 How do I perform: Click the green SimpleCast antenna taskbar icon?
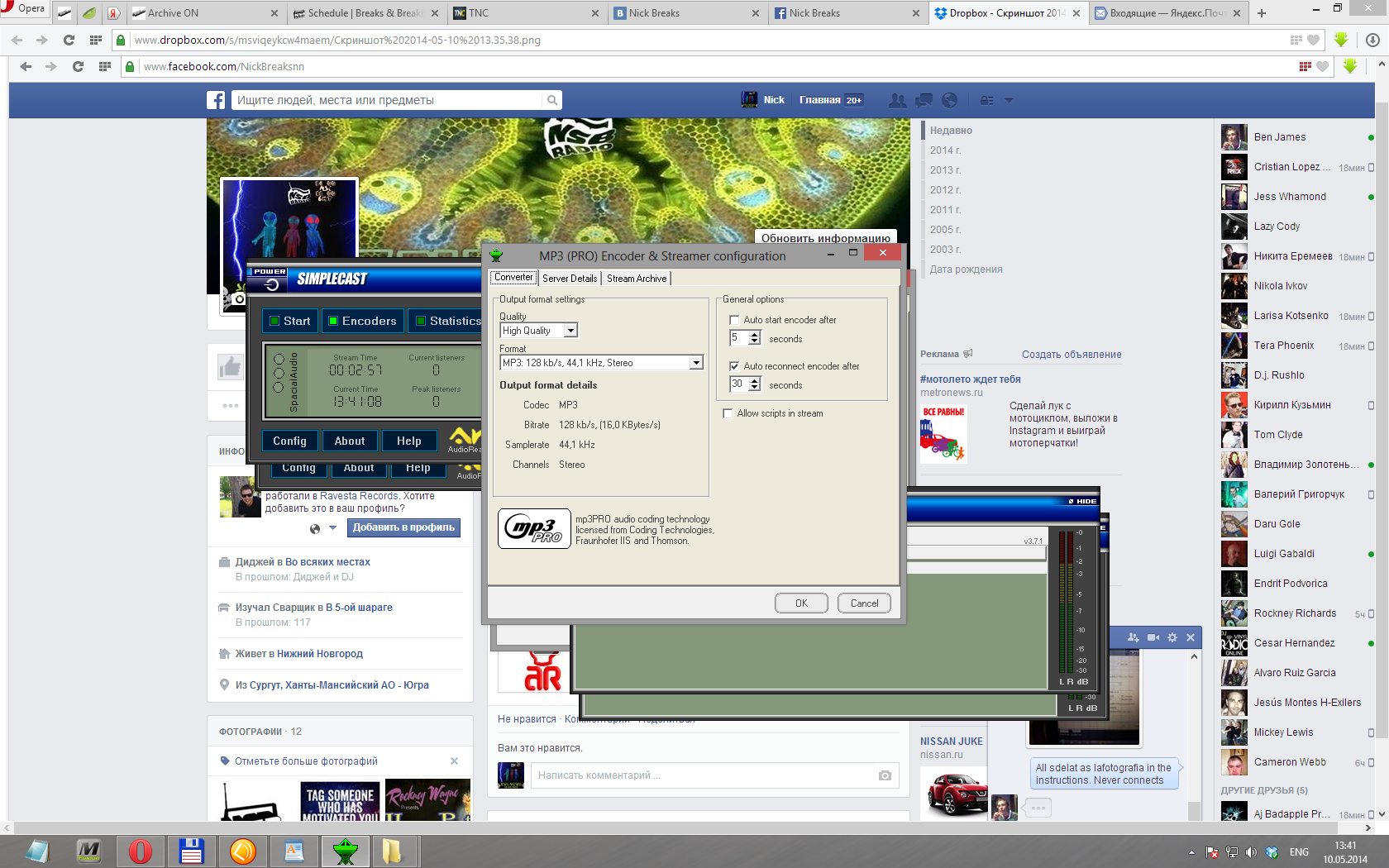point(345,851)
